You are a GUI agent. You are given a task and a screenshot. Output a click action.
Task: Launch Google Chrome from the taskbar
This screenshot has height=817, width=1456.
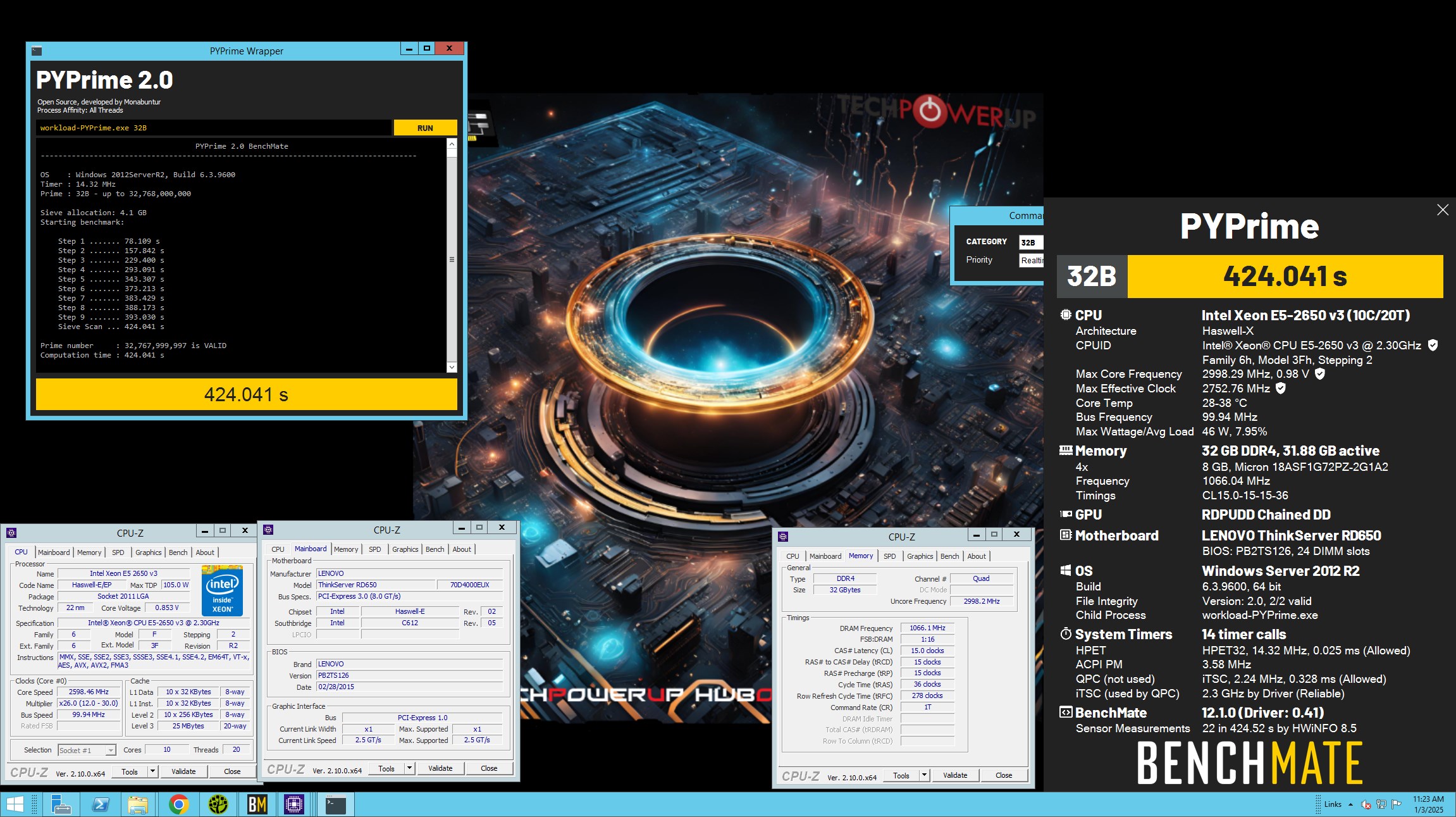pos(178,804)
